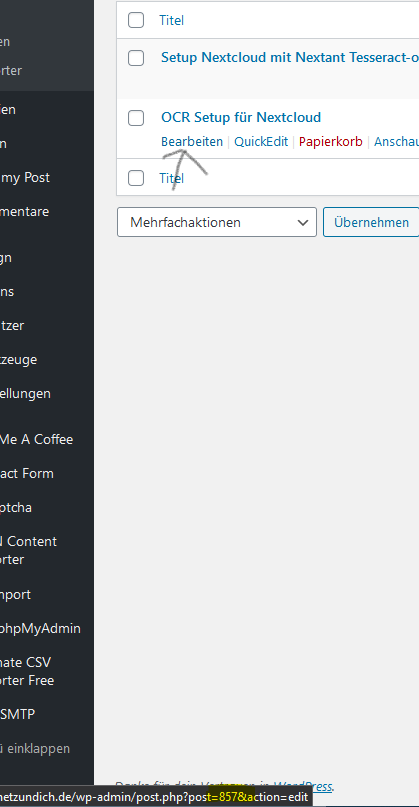Tick the checkbox beside top Titel header
This screenshot has height=807, width=419.
point(136,21)
